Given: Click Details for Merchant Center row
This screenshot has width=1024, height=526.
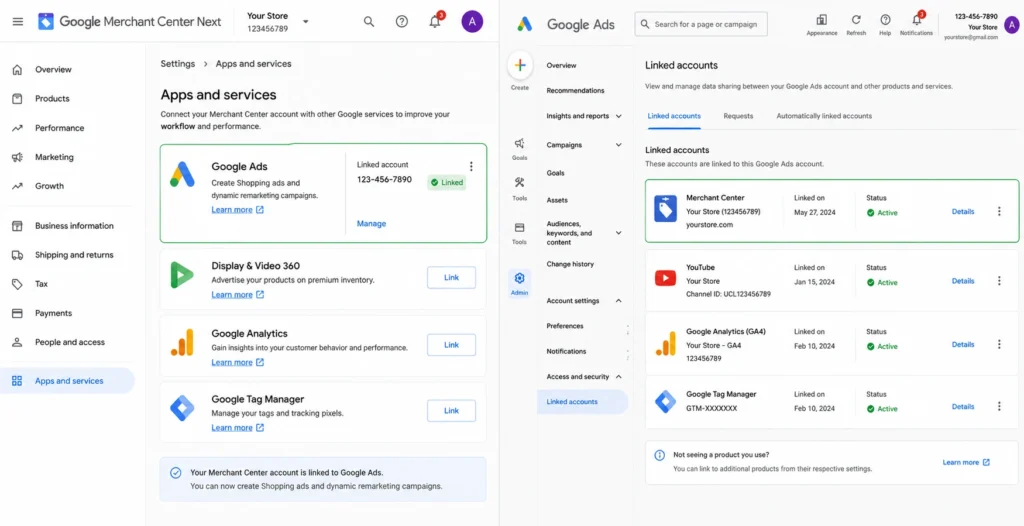Looking at the screenshot, I should point(963,212).
